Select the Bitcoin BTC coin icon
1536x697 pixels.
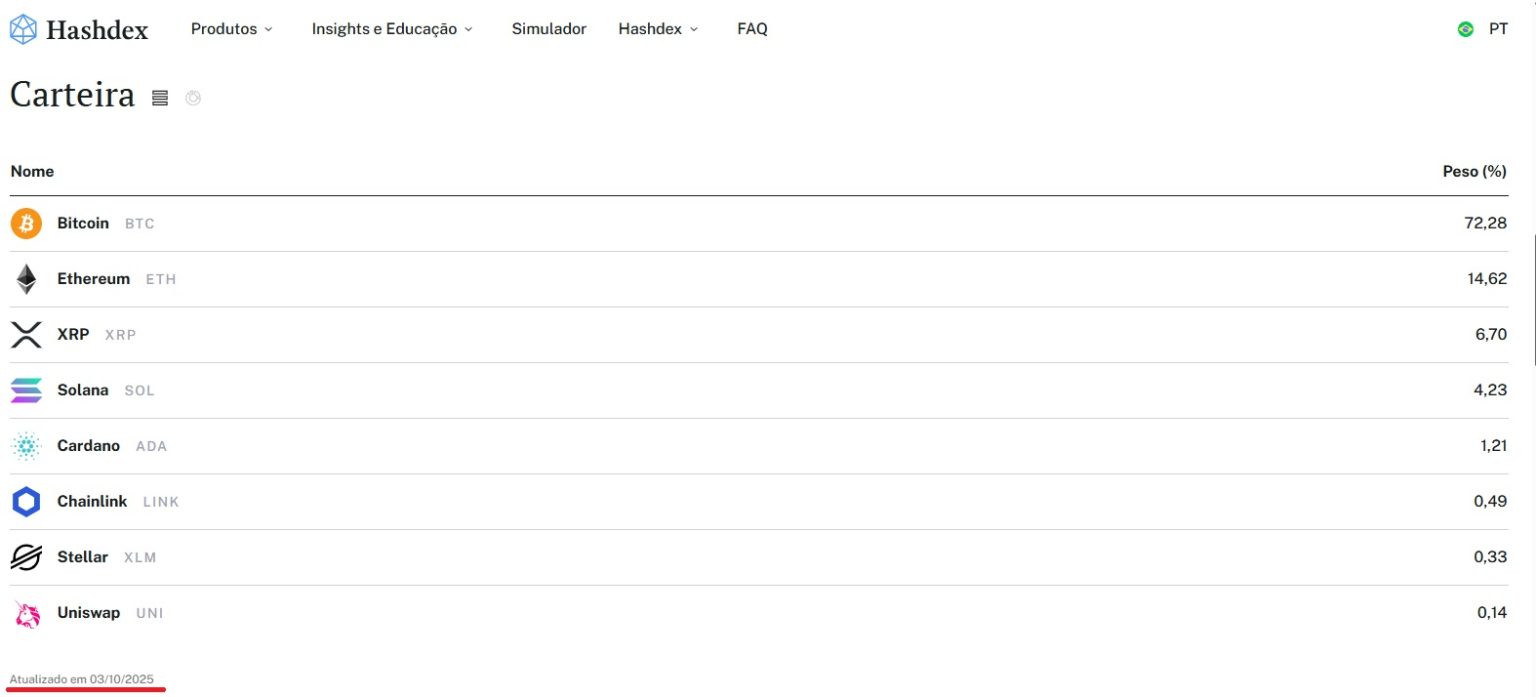(x=26, y=223)
